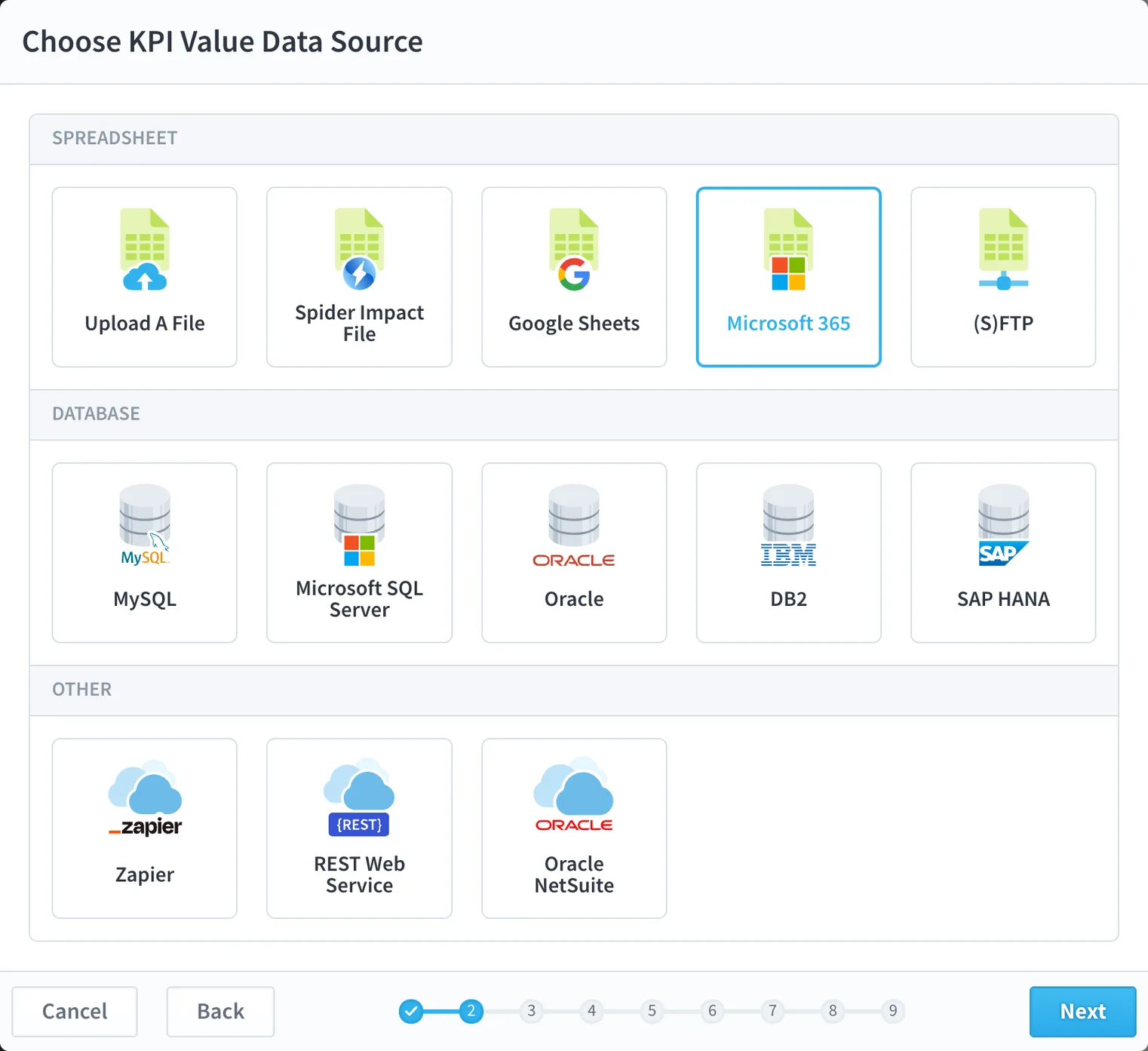Return to completed step 1 checkmark
Screen dimensions: 1148x1051
pyautogui.click(x=411, y=1011)
